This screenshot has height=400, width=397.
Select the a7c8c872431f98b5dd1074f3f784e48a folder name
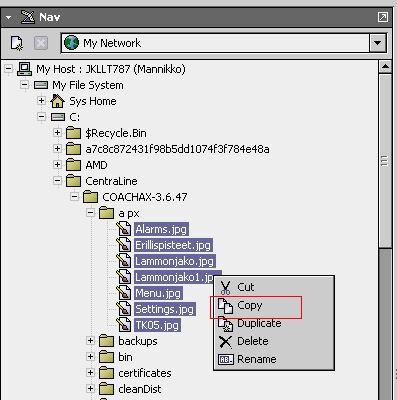pos(177,149)
